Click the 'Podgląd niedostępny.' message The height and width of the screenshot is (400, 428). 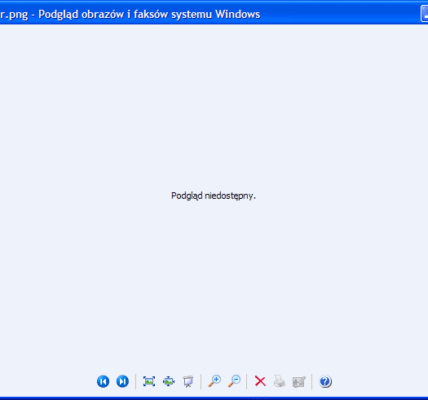pos(213,196)
